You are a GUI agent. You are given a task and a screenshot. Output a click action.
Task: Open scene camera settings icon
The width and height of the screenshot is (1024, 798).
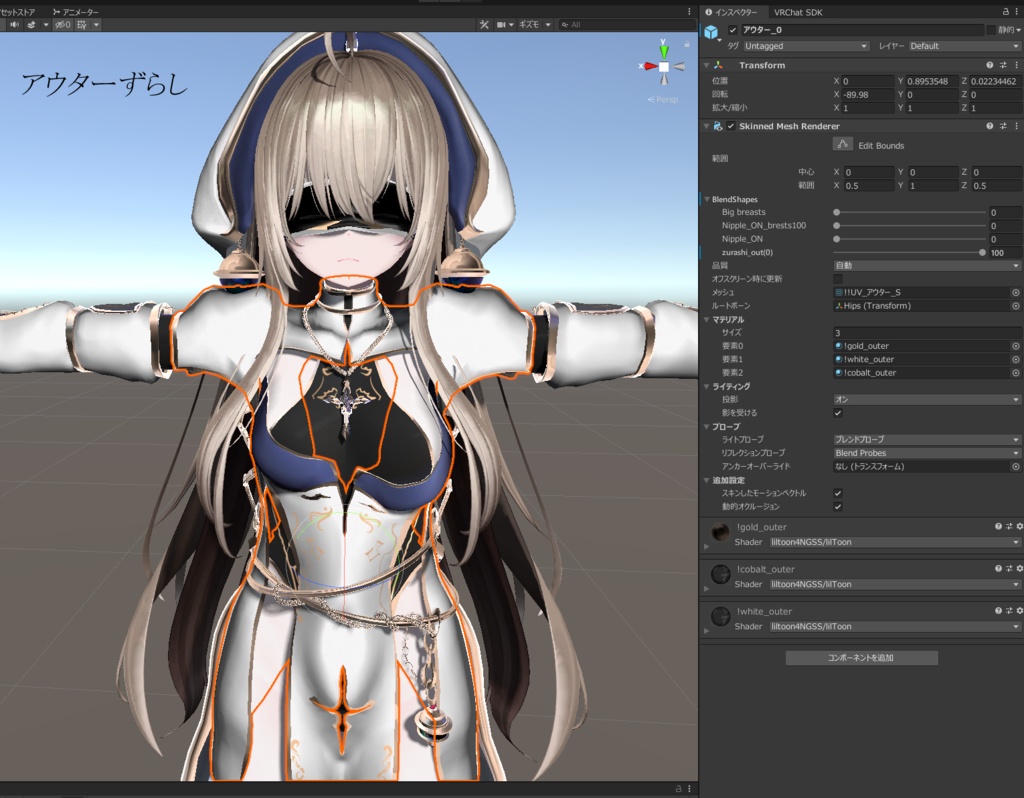coord(502,25)
